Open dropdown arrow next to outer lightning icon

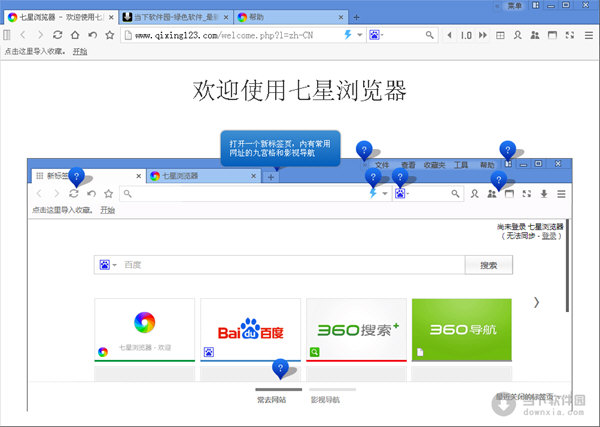[x=360, y=35]
